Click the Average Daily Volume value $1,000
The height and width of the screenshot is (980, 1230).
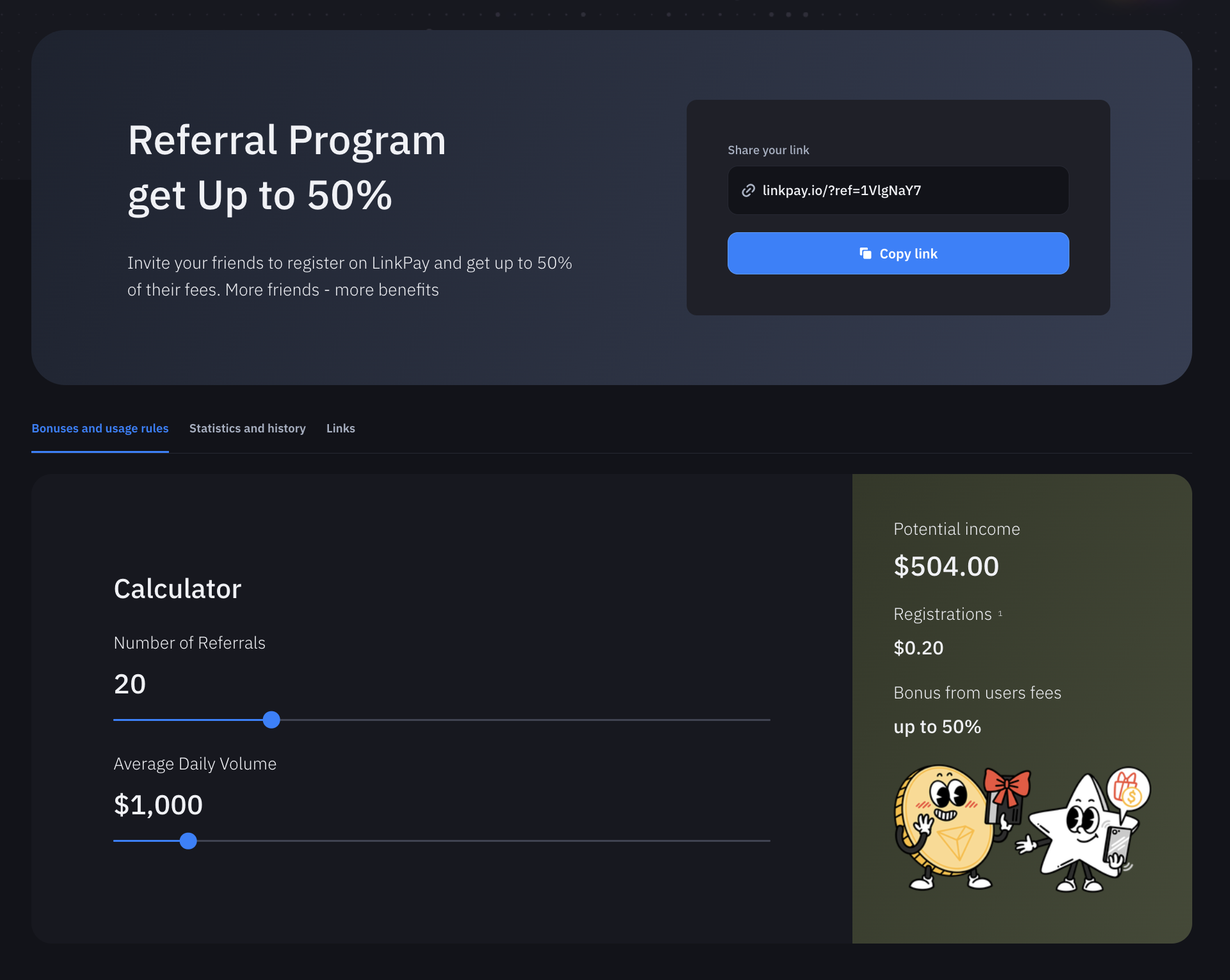click(158, 805)
